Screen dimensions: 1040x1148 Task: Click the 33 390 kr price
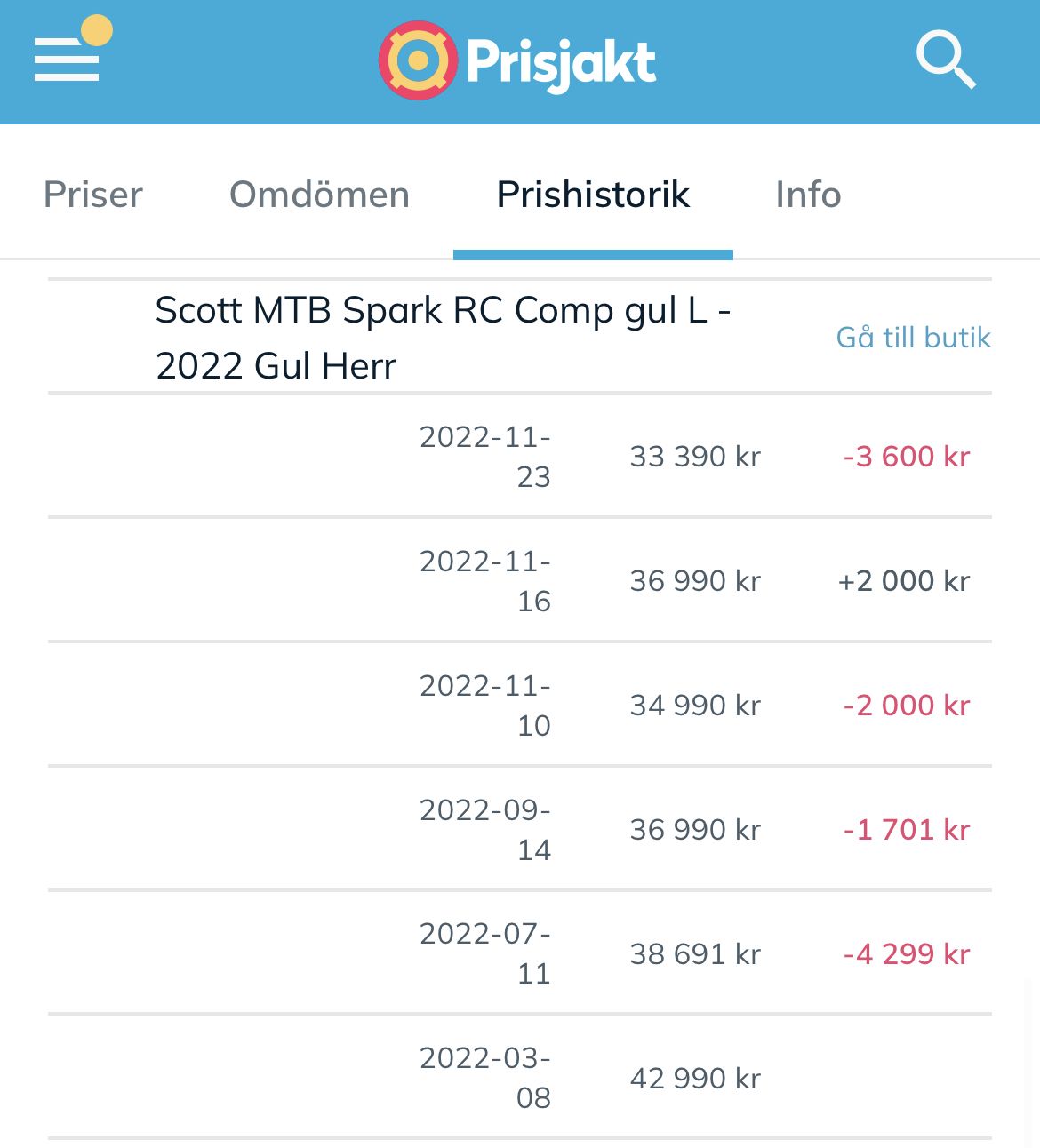pyautogui.click(x=695, y=457)
